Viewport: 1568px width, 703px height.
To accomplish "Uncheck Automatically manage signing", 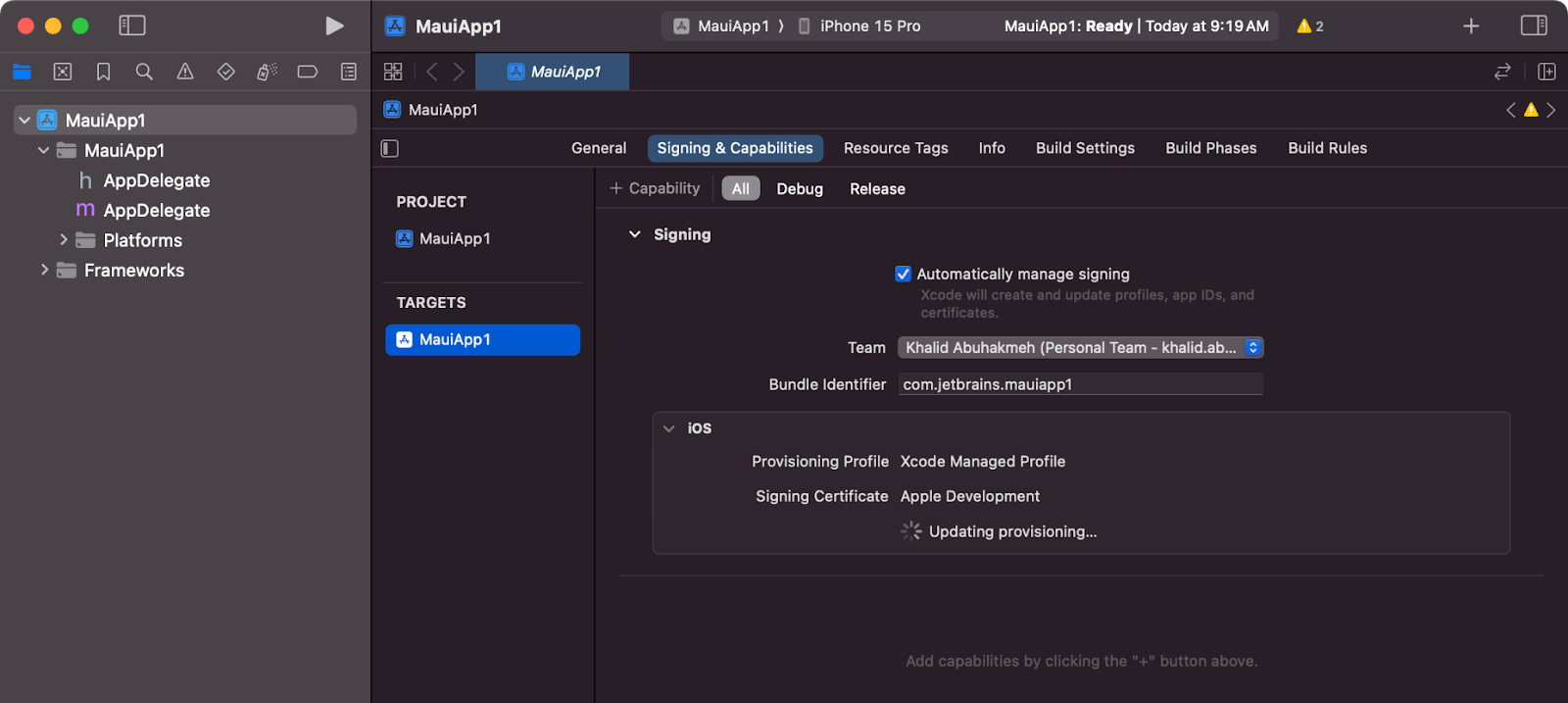I will tap(904, 275).
